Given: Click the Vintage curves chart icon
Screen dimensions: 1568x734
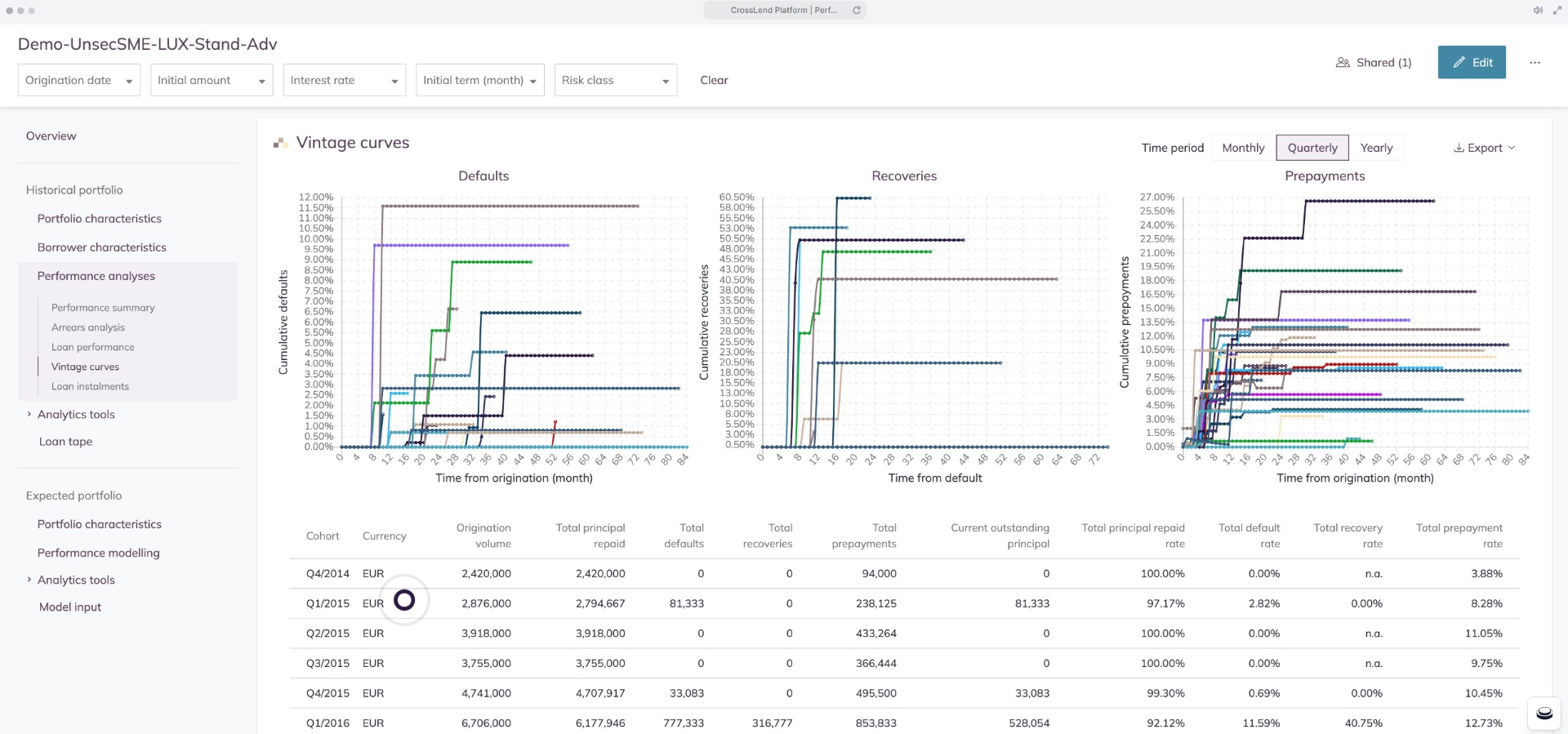Looking at the screenshot, I should [x=280, y=143].
